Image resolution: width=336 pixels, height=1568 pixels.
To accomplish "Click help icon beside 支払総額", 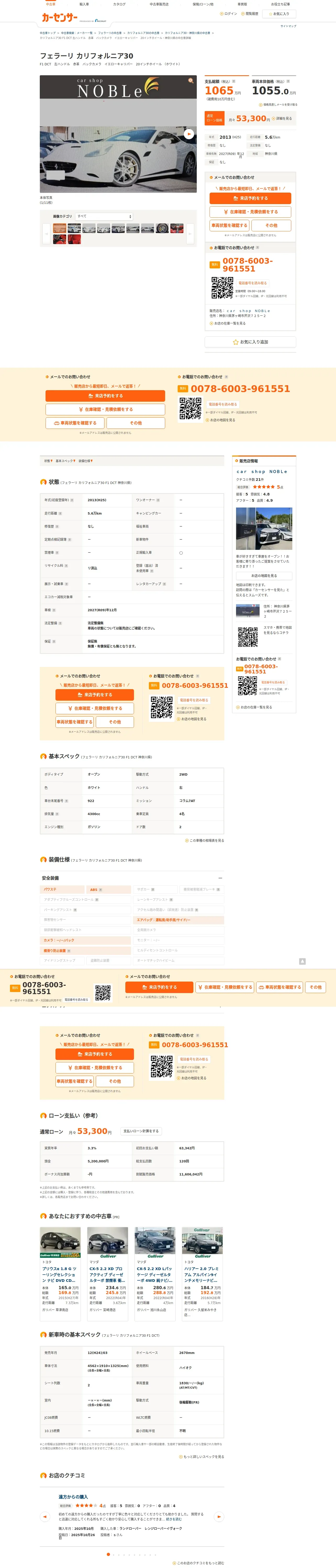I will 234,81.
